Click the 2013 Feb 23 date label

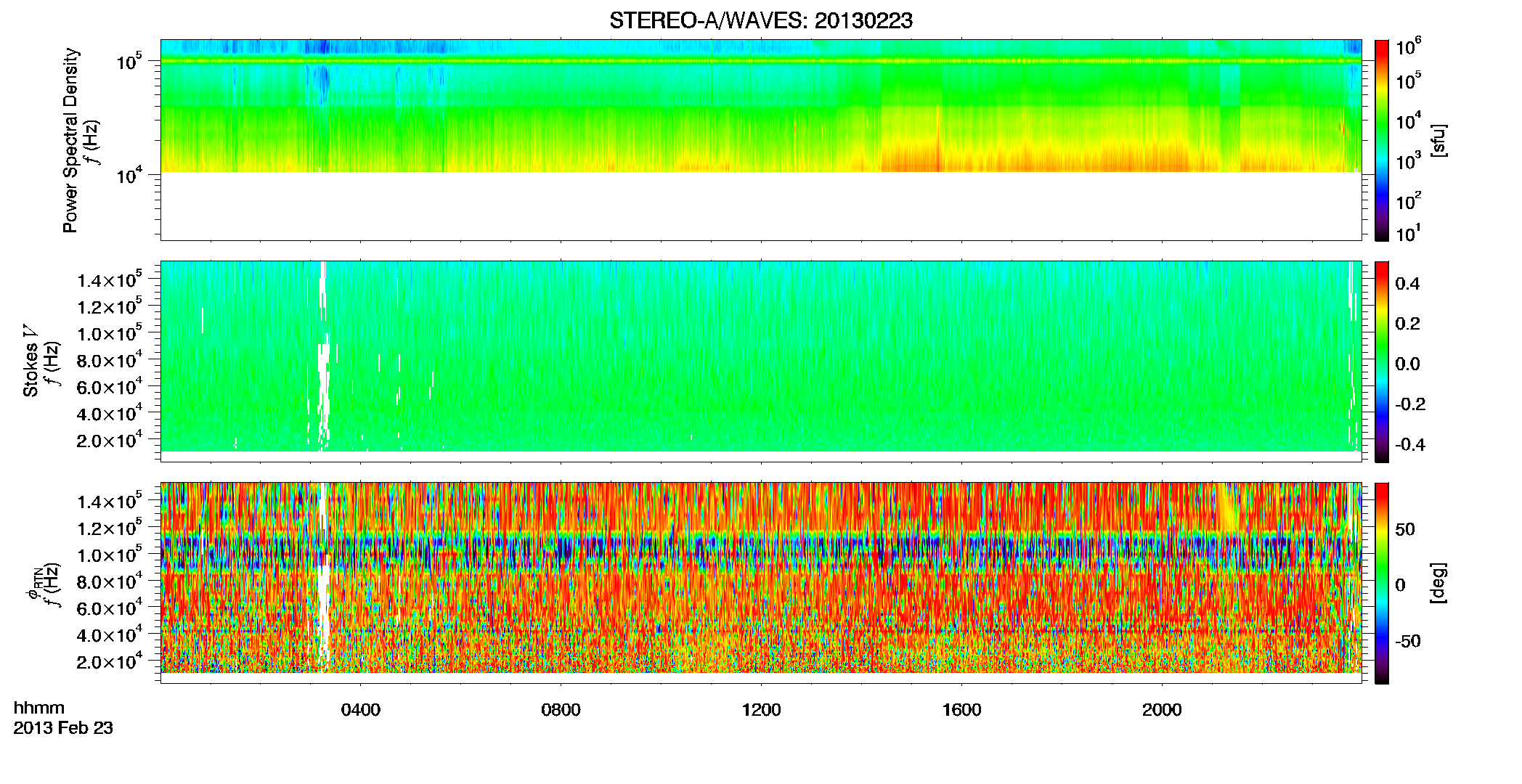pos(63,728)
